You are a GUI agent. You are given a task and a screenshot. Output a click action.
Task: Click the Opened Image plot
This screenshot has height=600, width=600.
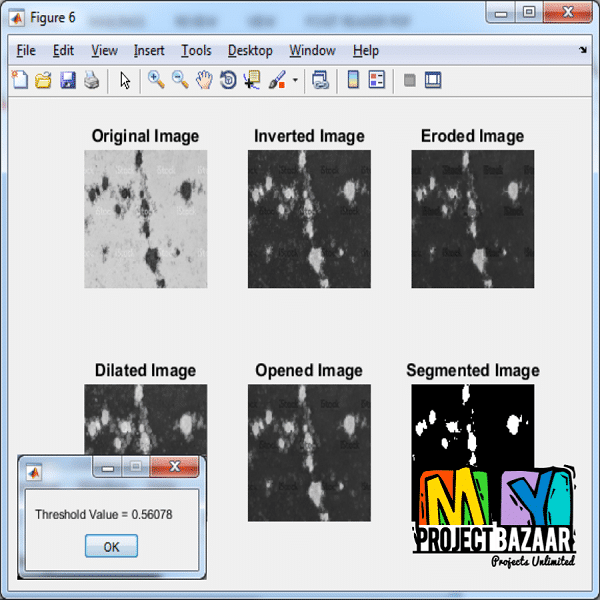pyautogui.click(x=309, y=453)
